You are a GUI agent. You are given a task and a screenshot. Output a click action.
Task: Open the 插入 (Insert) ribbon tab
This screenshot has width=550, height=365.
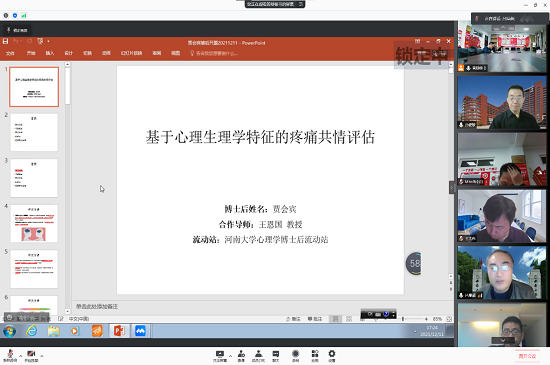click(x=50, y=53)
